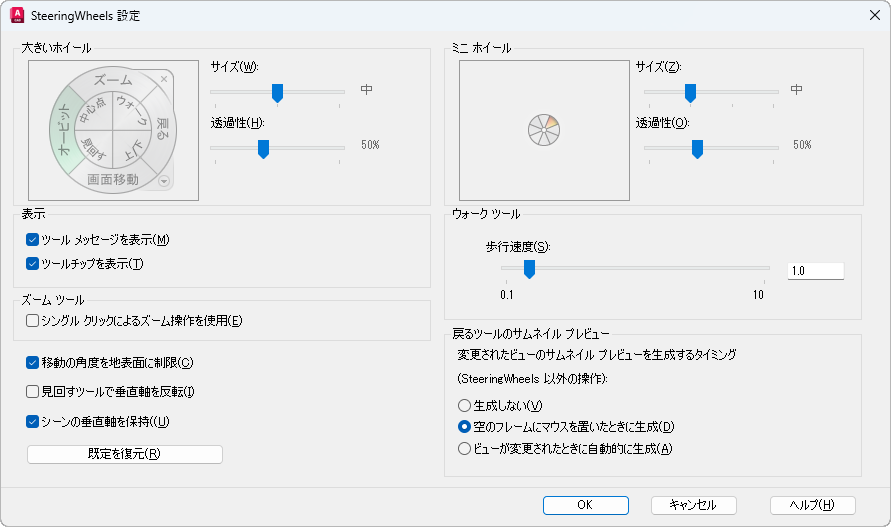Screen dimensions: 891x527
Task: Click the small x icon in big wheel preview
Action: pos(164,79)
